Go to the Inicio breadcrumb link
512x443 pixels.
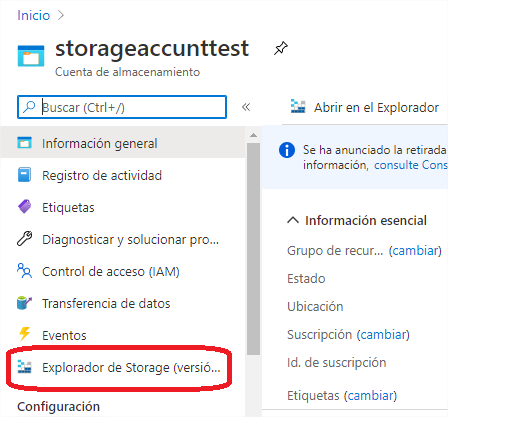(34, 15)
